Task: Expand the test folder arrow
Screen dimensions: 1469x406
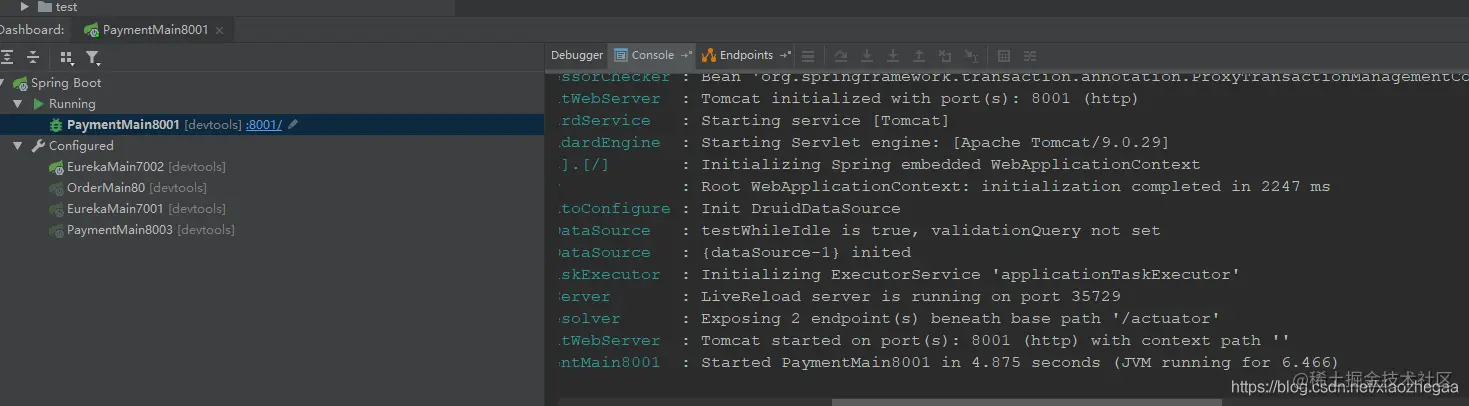Action: (x=25, y=7)
